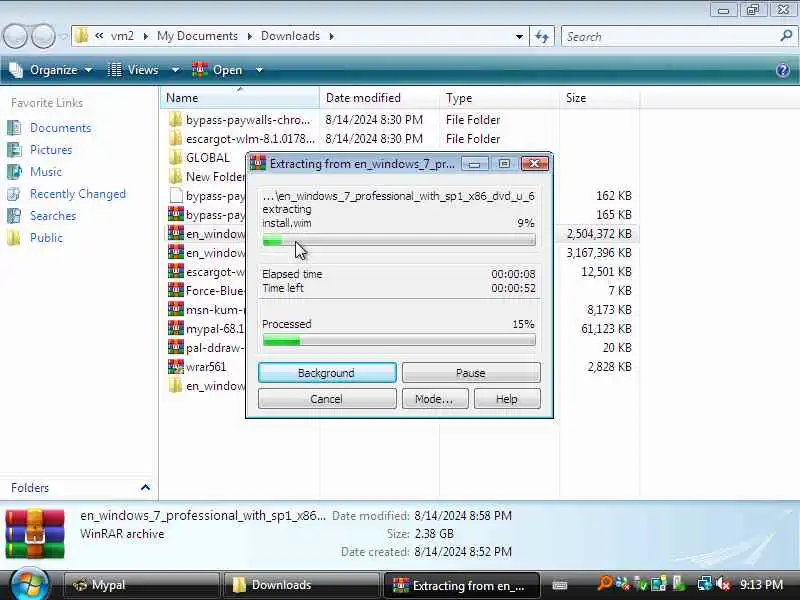Screen dimensions: 800x600
Task: Open Public favorite link
Action: tap(46, 238)
